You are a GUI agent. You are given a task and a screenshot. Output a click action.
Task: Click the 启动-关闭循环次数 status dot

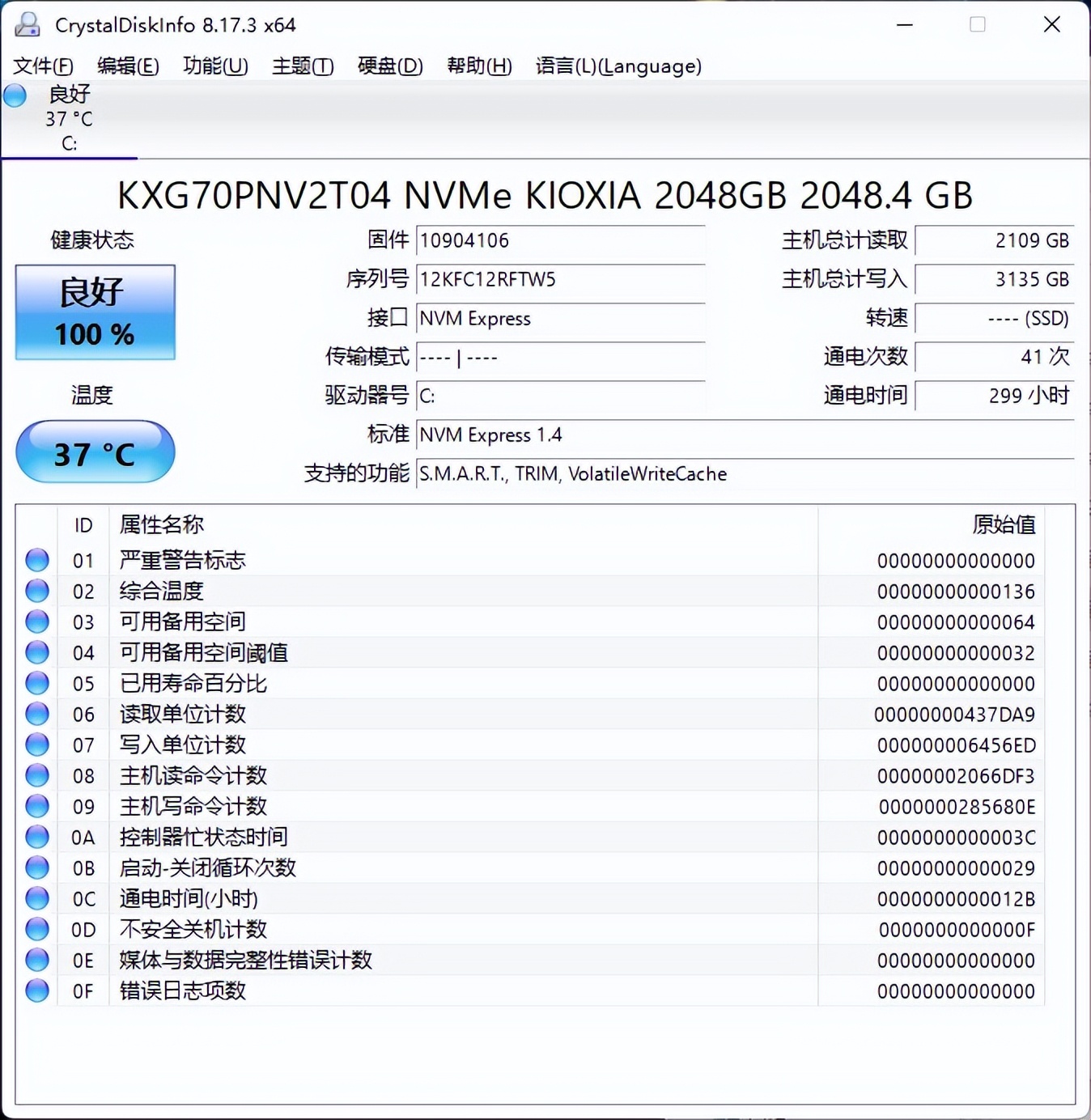point(36,868)
